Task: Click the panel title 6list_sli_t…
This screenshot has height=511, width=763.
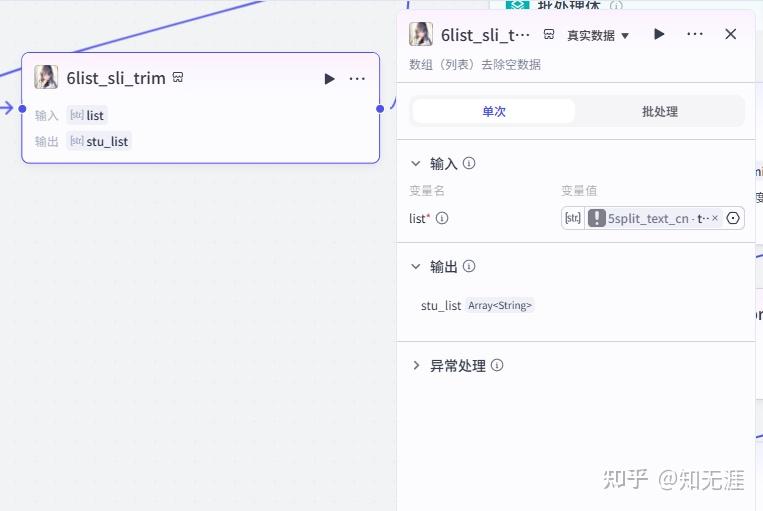Action: click(485, 35)
